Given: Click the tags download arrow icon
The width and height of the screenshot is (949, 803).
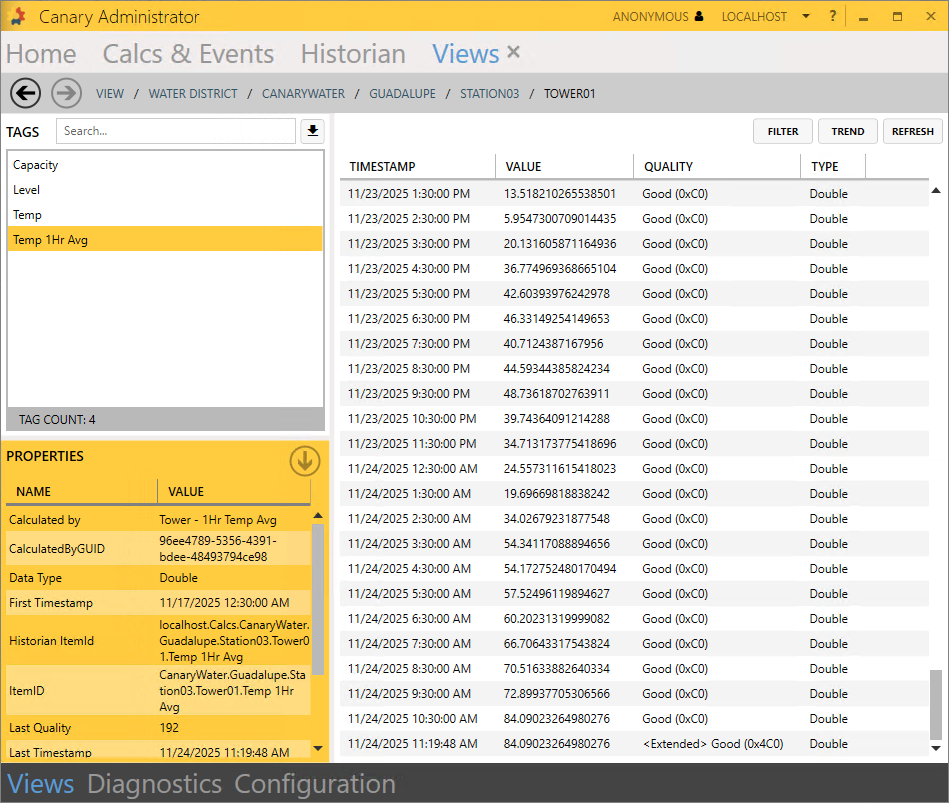Looking at the screenshot, I should [x=312, y=131].
